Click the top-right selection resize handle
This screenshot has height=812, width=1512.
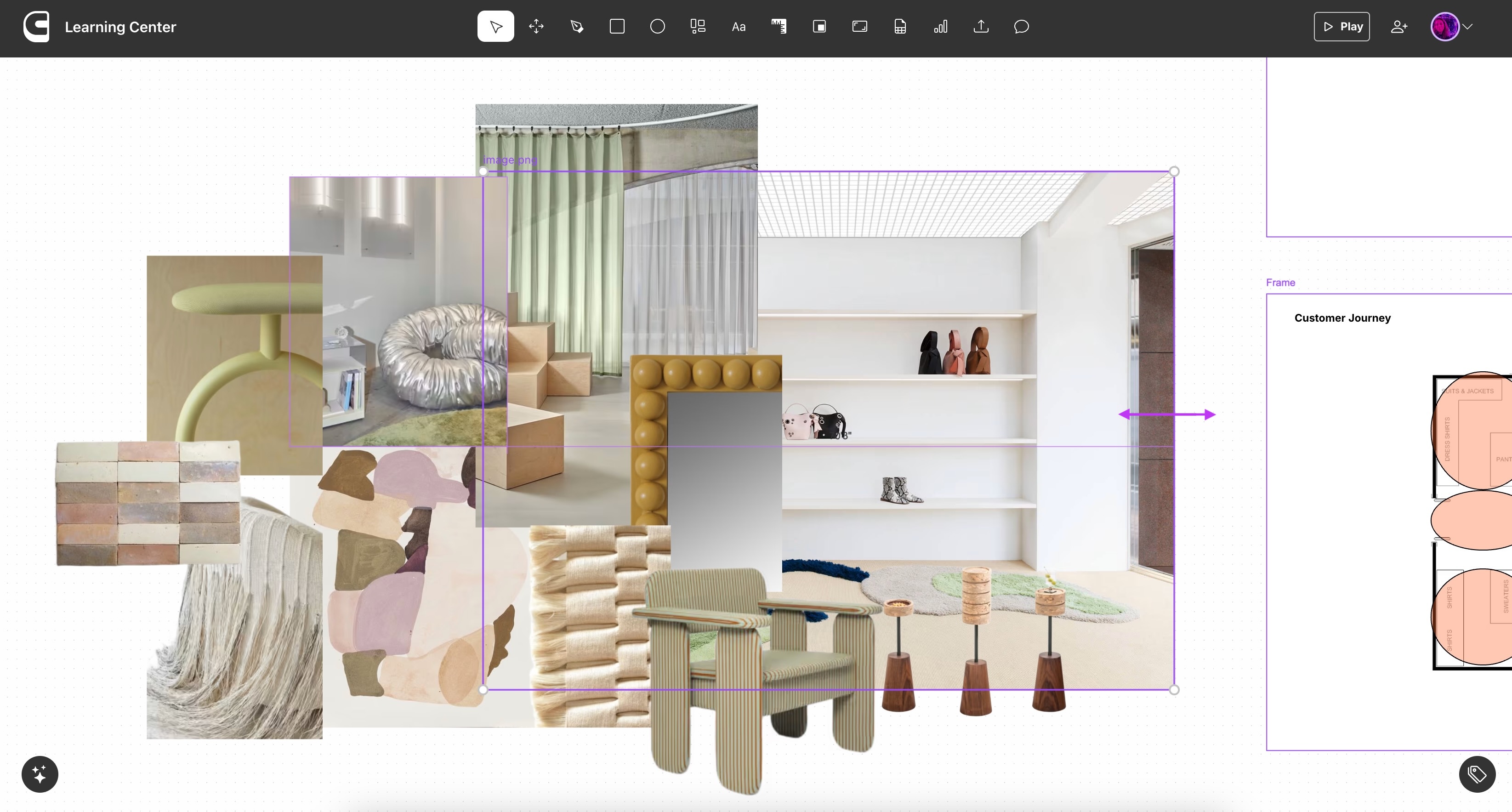1174,171
